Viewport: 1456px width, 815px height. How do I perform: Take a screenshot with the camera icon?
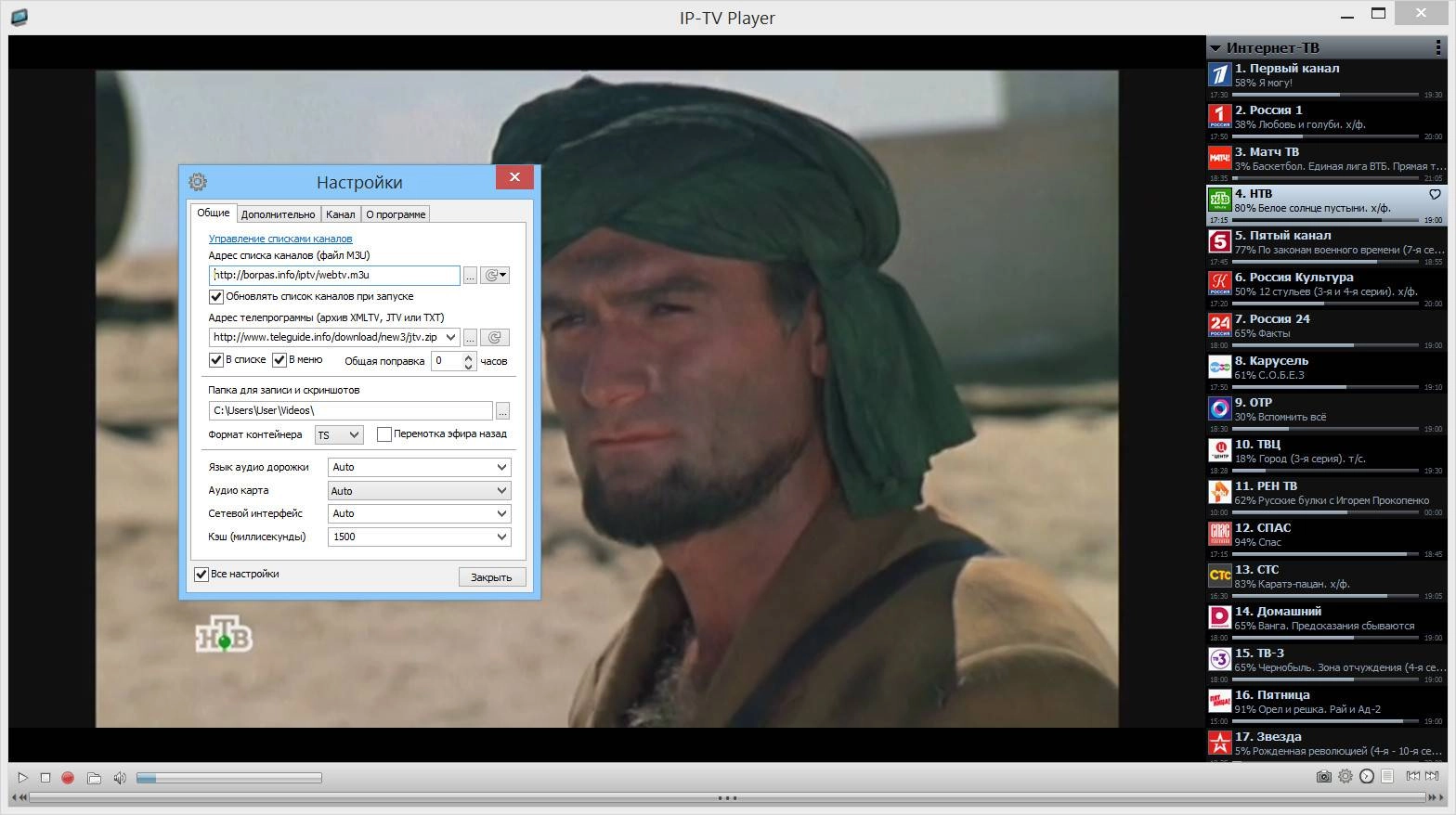[1324, 776]
